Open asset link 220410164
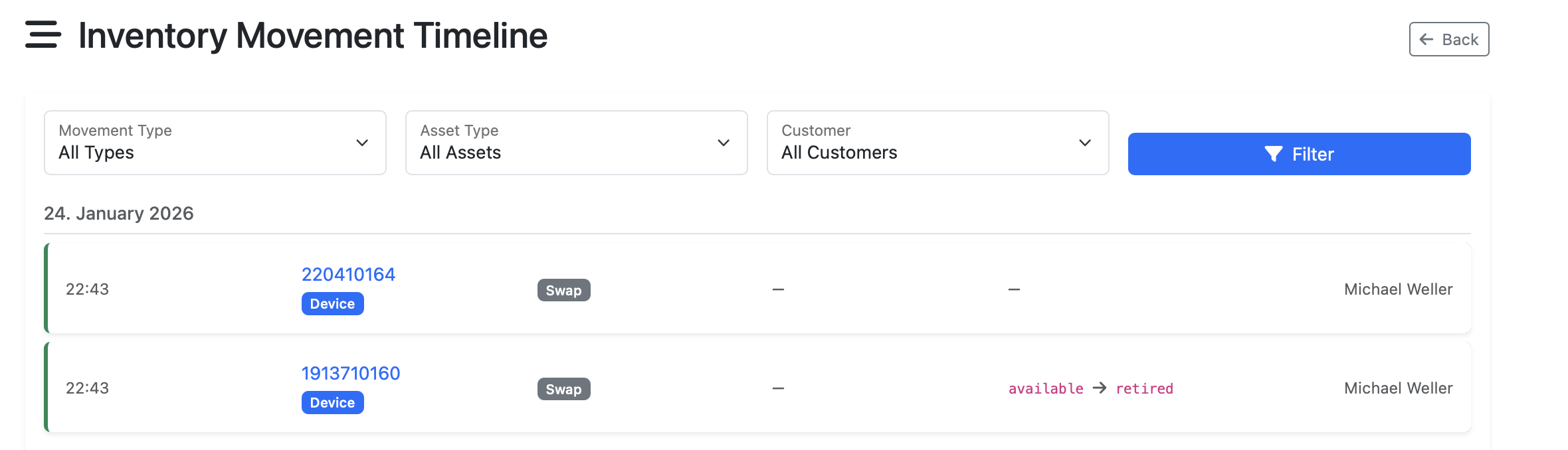The image size is (1568, 450). [x=348, y=274]
